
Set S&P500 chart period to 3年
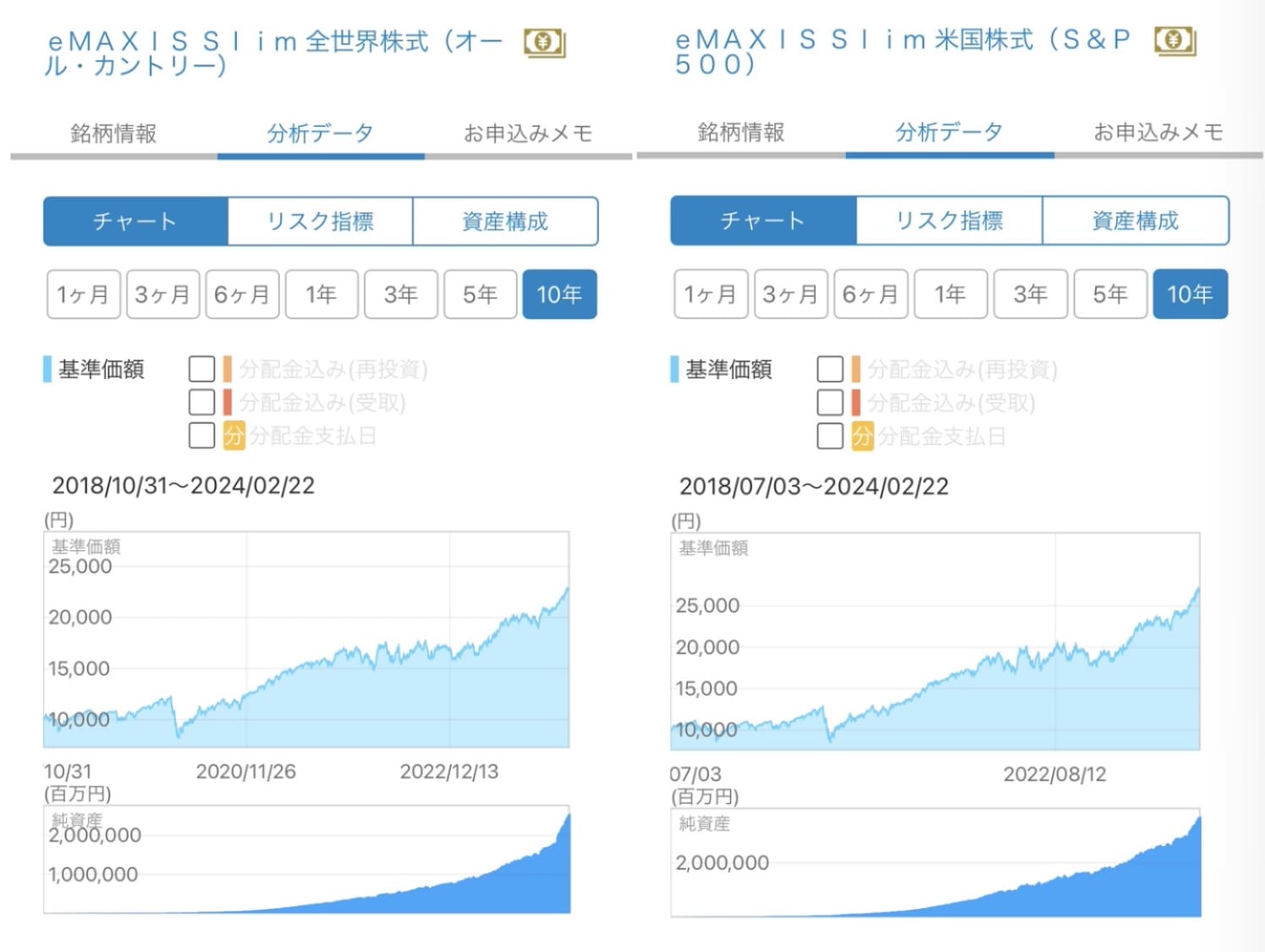point(1031,294)
